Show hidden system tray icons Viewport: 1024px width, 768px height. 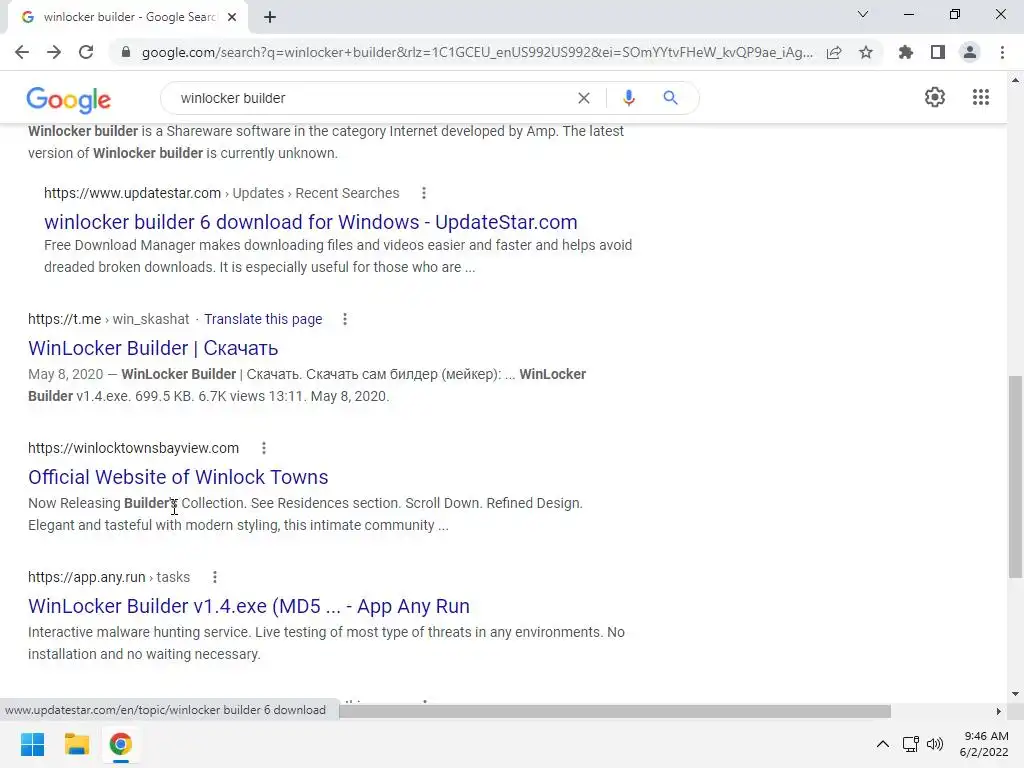tap(882, 744)
